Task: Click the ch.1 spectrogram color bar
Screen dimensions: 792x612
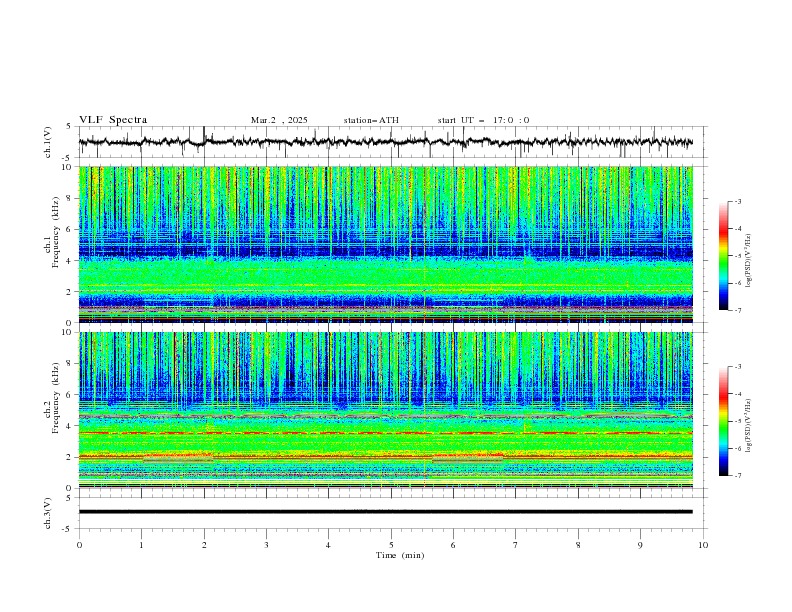Action: (x=723, y=256)
